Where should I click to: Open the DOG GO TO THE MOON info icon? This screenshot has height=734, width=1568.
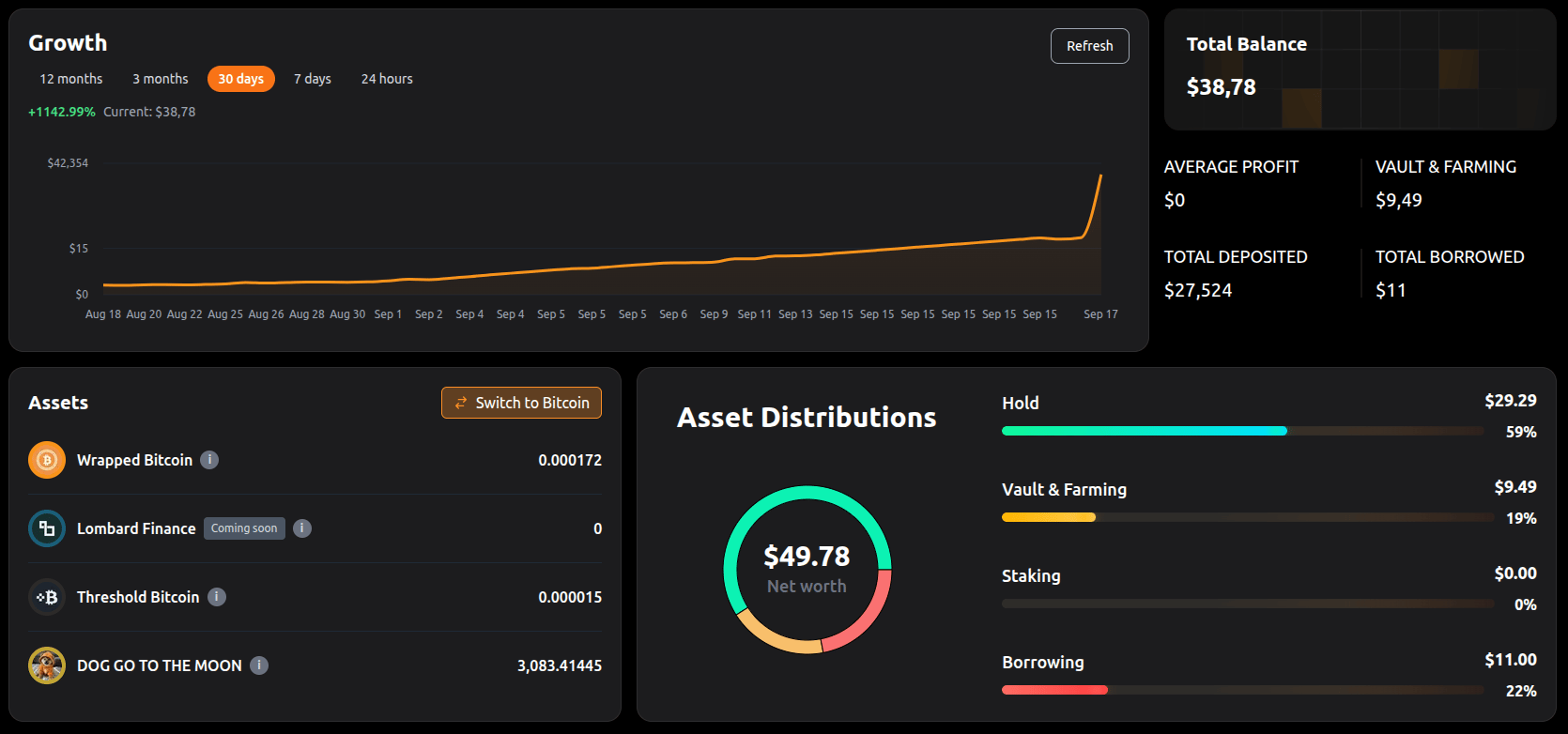(259, 665)
